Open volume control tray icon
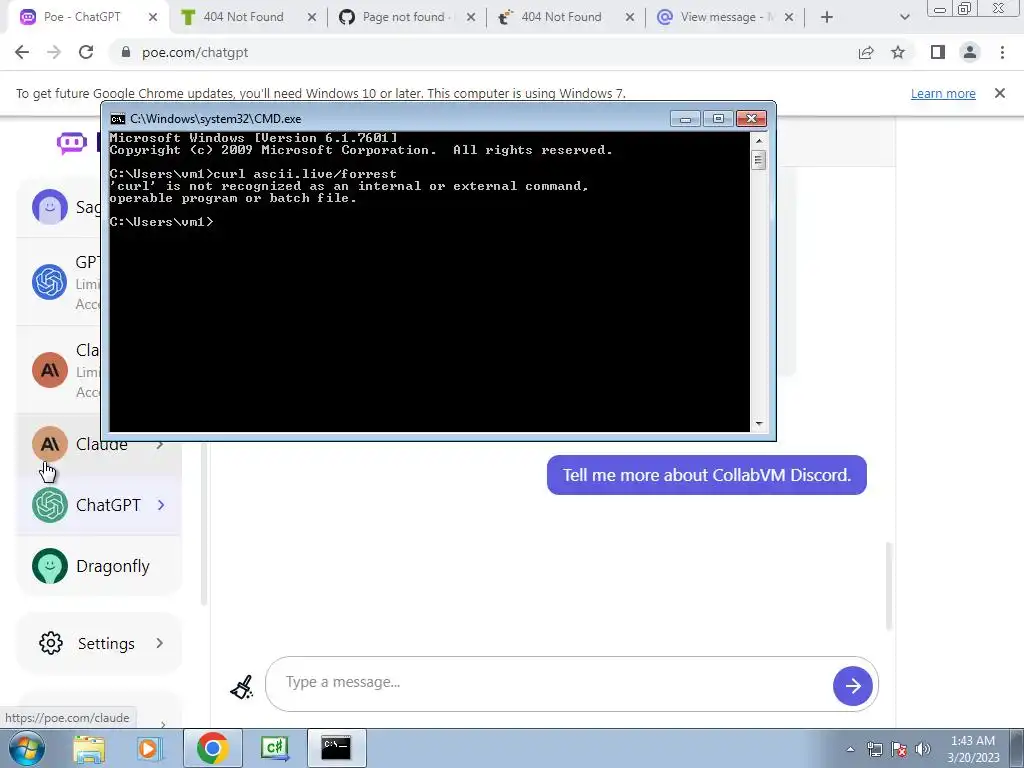 click(923, 749)
